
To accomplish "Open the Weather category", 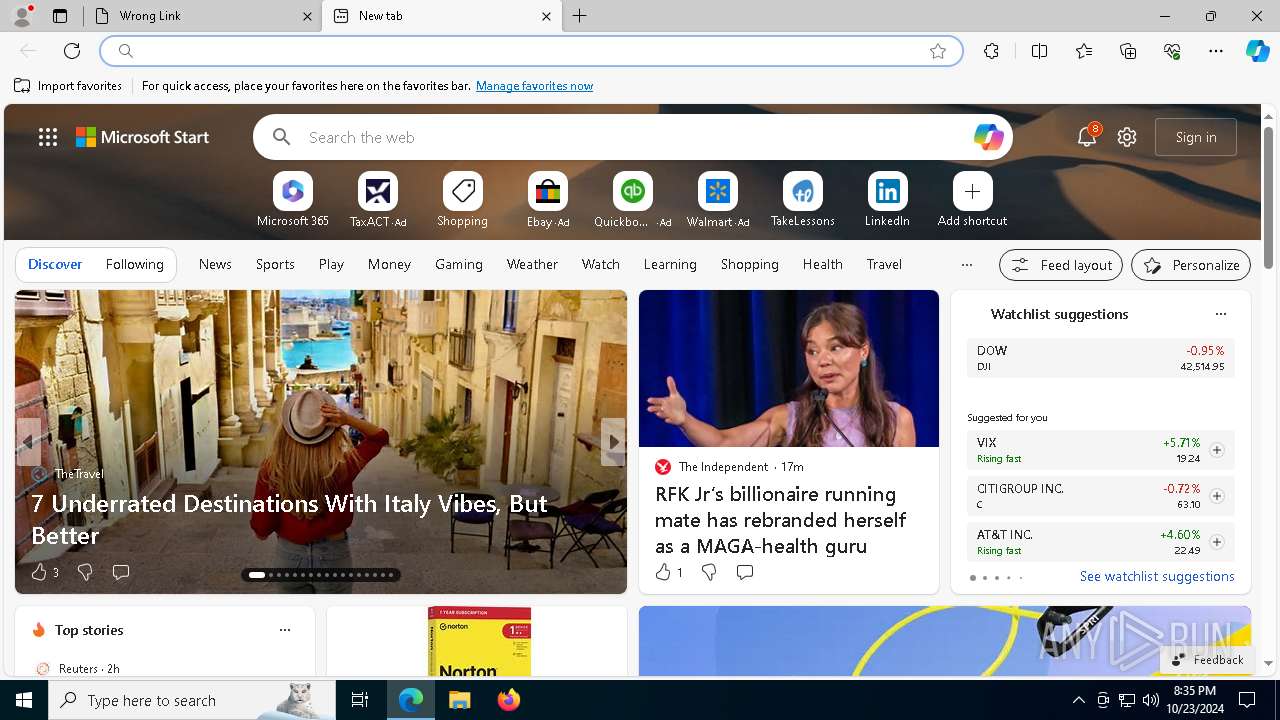I will [x=532, y=264].
